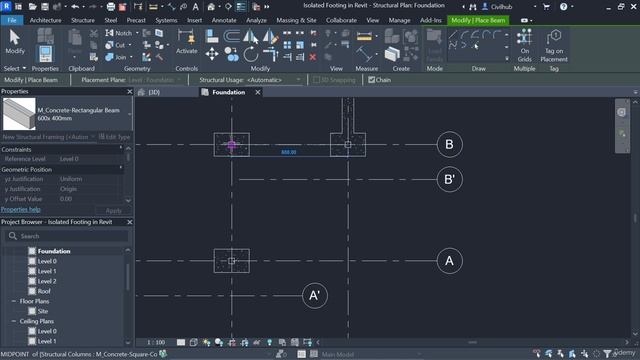
Task: Choose Mirror - Draw Axis tool
Action: pyautogui.click(x=270, y=36)
